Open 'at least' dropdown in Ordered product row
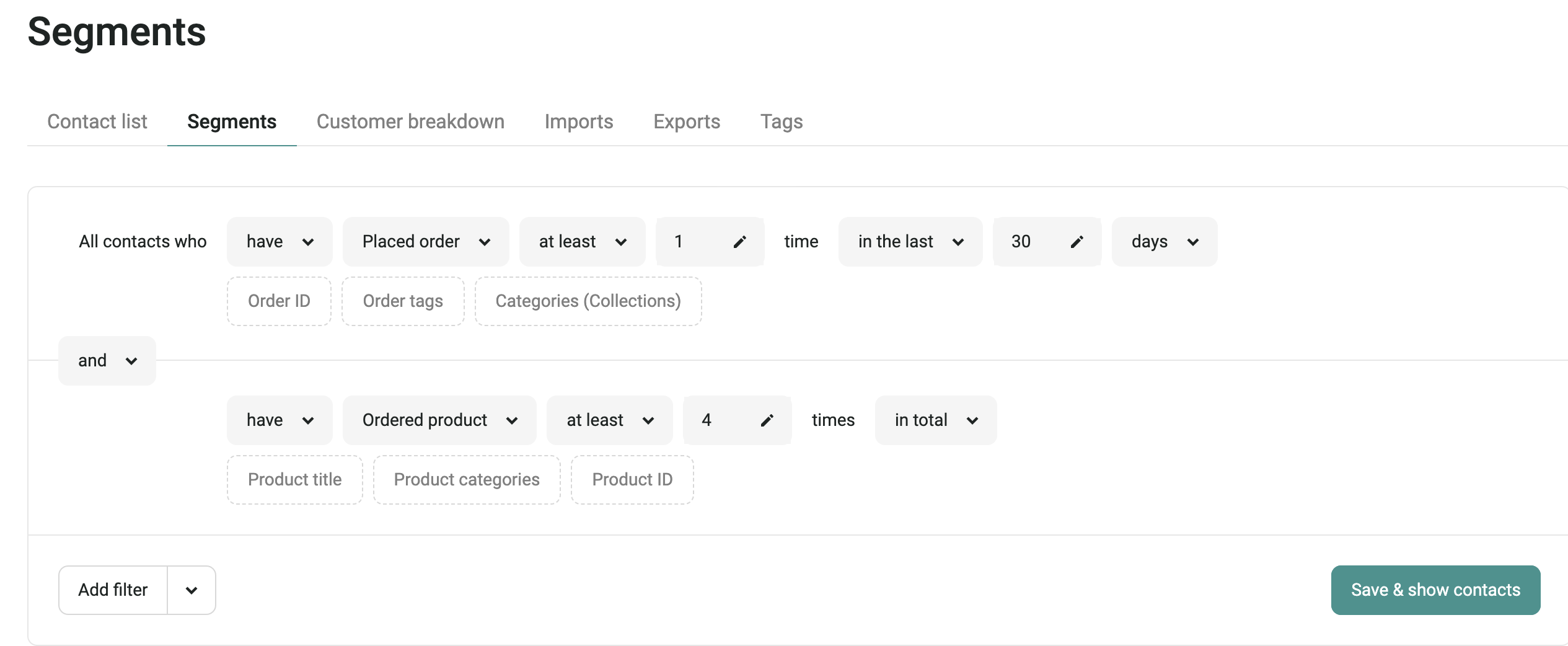Viewport: 1568px width, 646px height. 609,420
